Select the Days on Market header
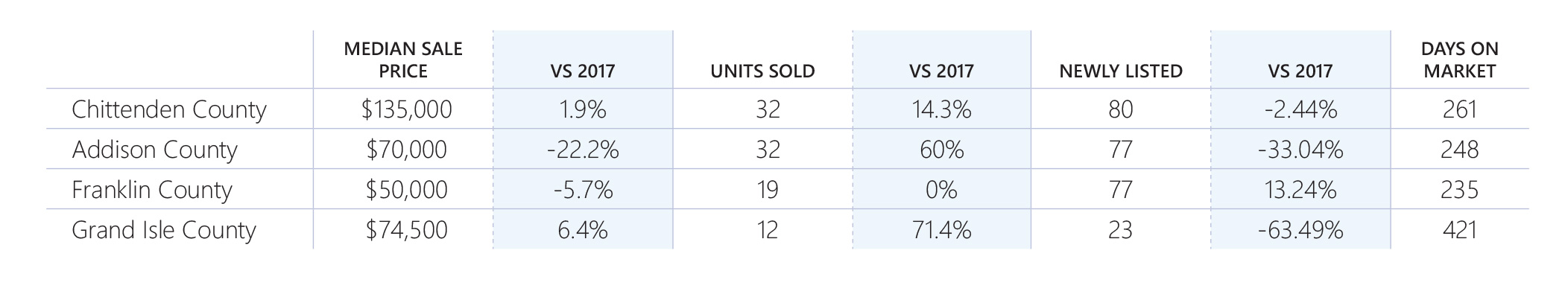This screenshot has height=297, width=1568. coord(1459,60)
